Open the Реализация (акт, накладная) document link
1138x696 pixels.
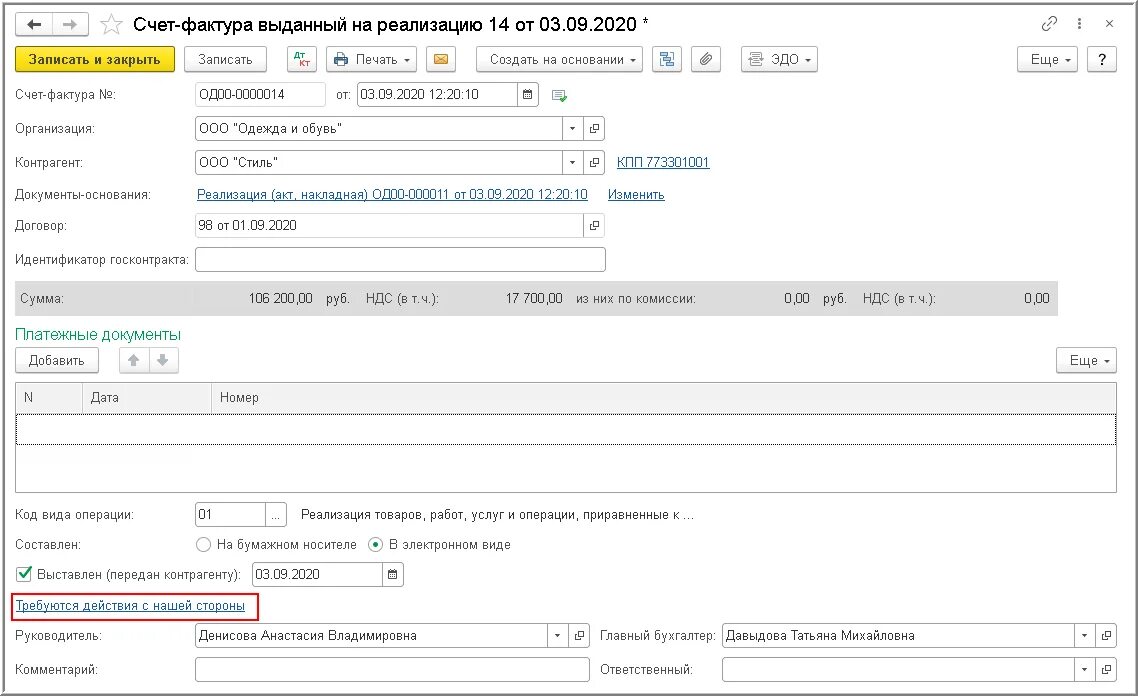(392, 195)
